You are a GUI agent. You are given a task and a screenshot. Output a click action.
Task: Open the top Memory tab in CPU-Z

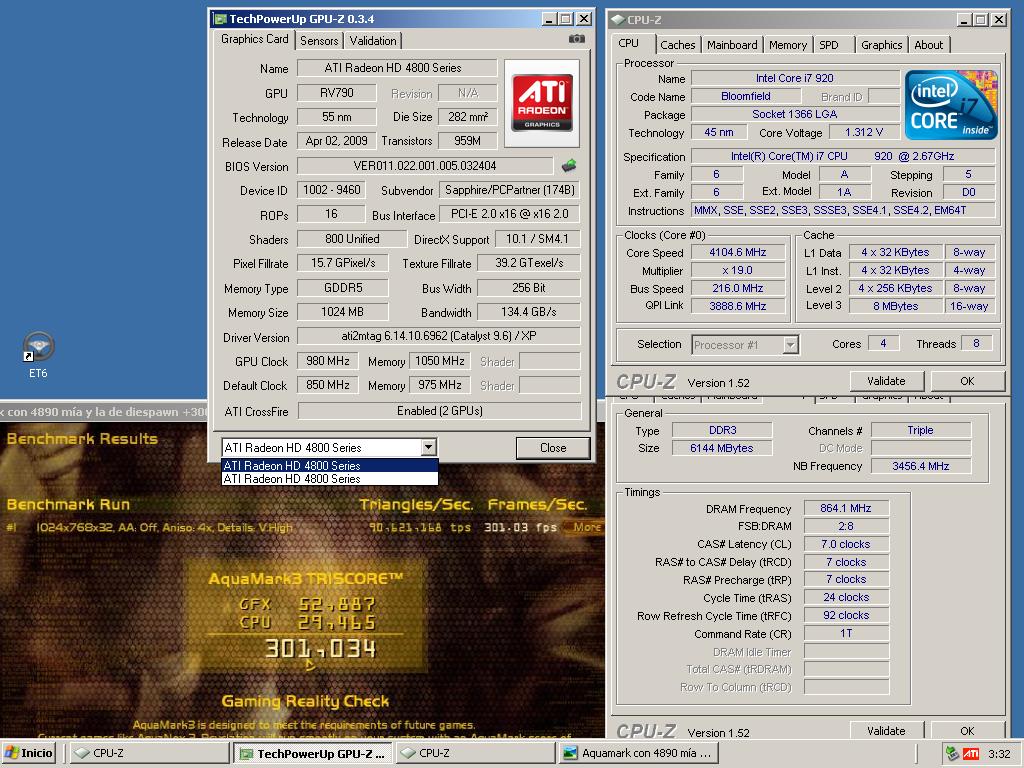pos(788,45)
